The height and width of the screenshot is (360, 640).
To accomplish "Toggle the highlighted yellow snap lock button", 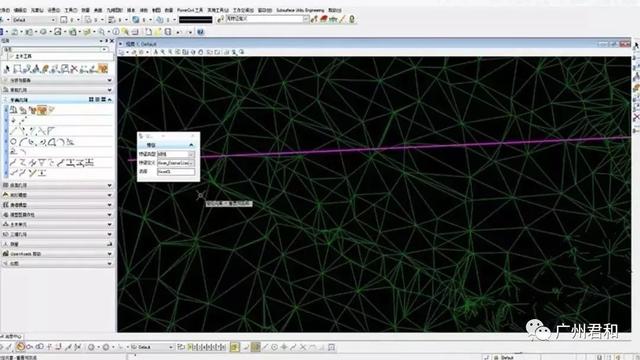I will pos(235,347).
